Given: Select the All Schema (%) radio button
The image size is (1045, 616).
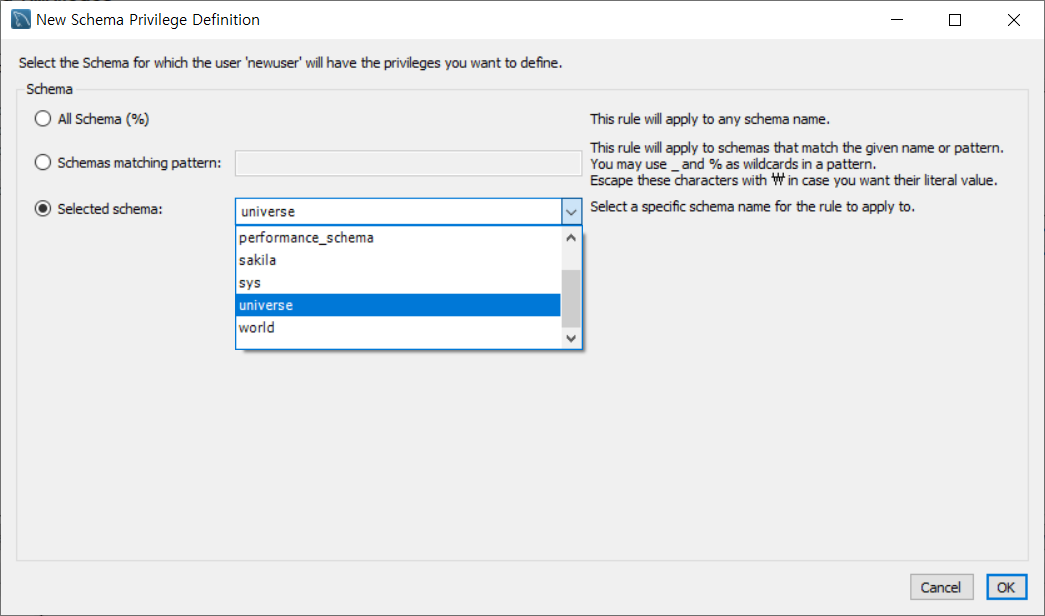Looking at the screenshot, I should [43, 119].
